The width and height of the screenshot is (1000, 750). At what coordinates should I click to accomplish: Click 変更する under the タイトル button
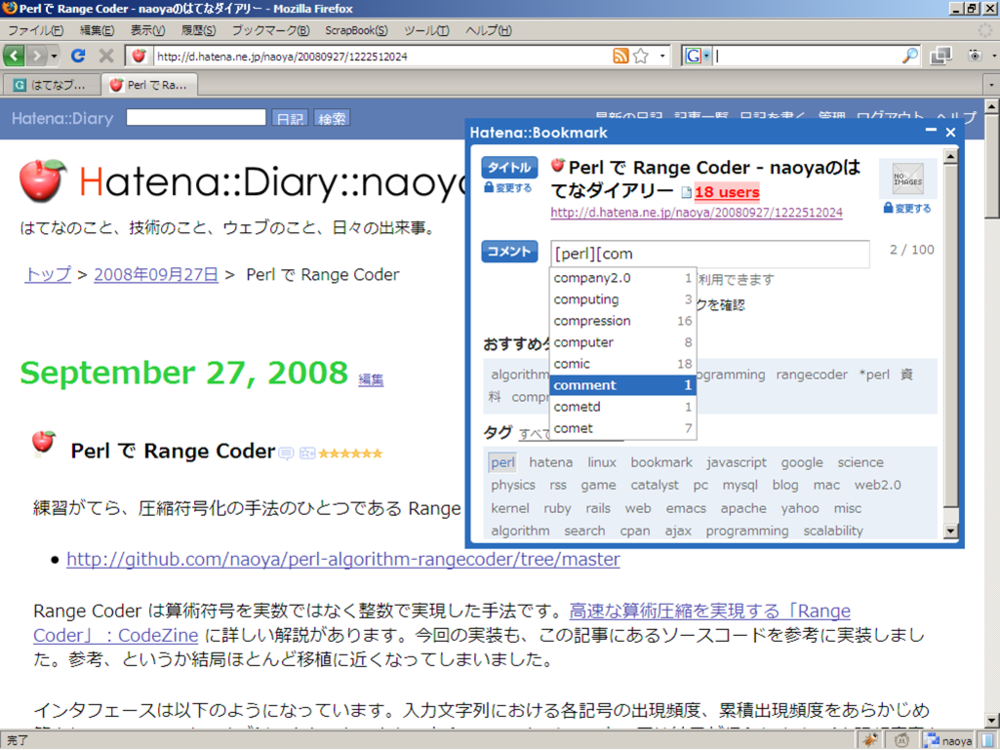point(508,188)
